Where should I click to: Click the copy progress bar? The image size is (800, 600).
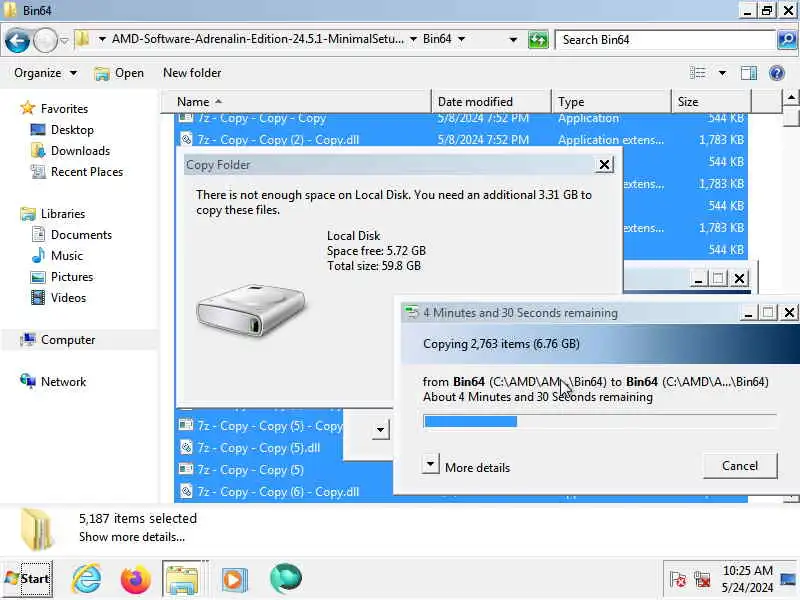600,421
